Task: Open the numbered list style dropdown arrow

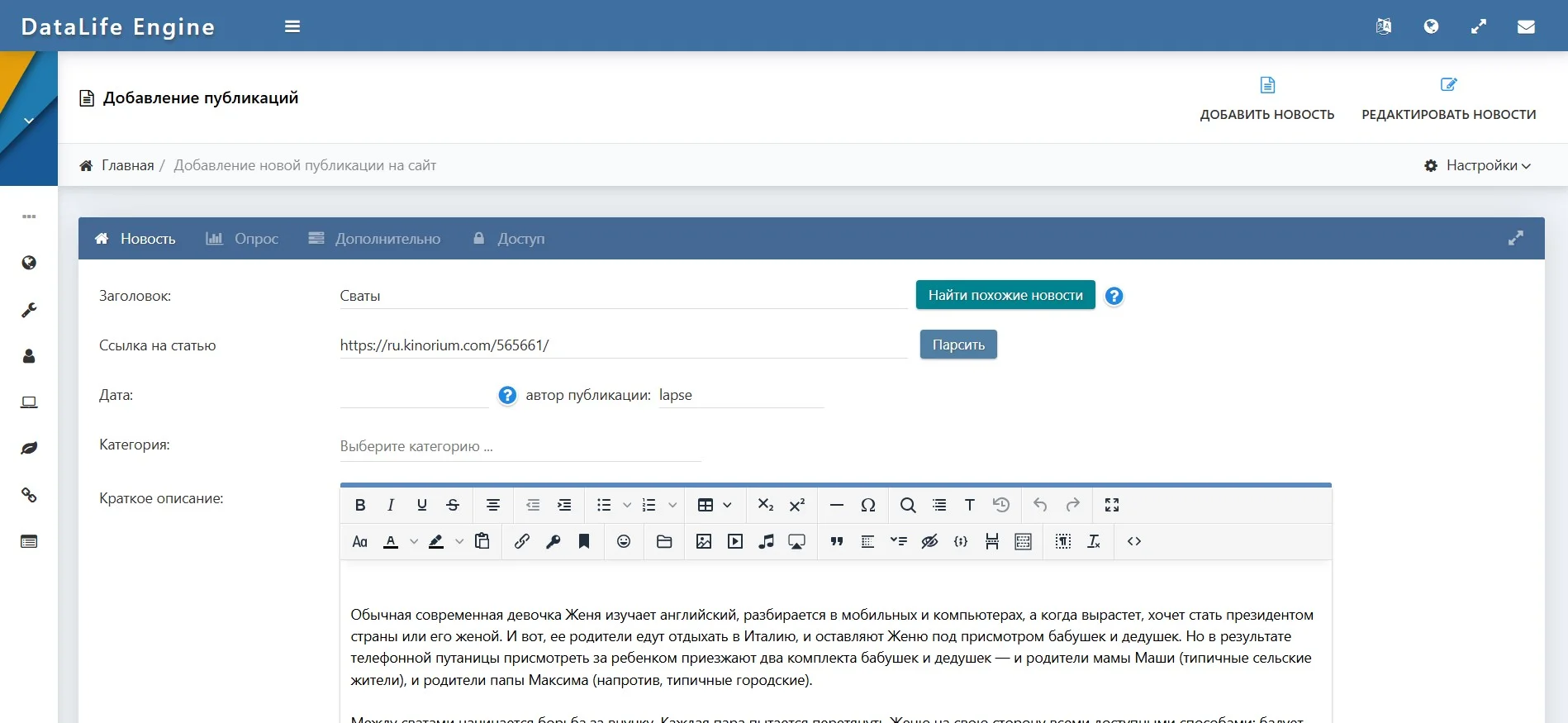Action: point(672,505)
